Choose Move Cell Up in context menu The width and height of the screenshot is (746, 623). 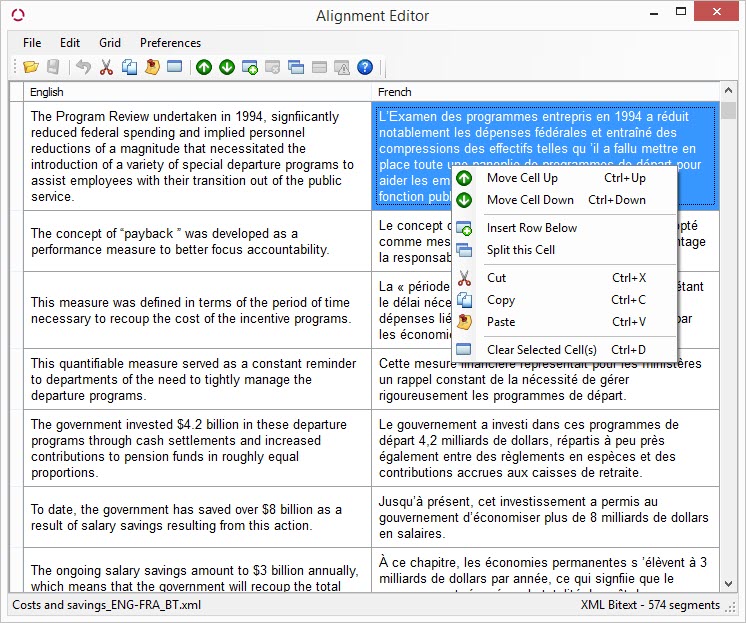pyautogui.click(x=564, y=178)
